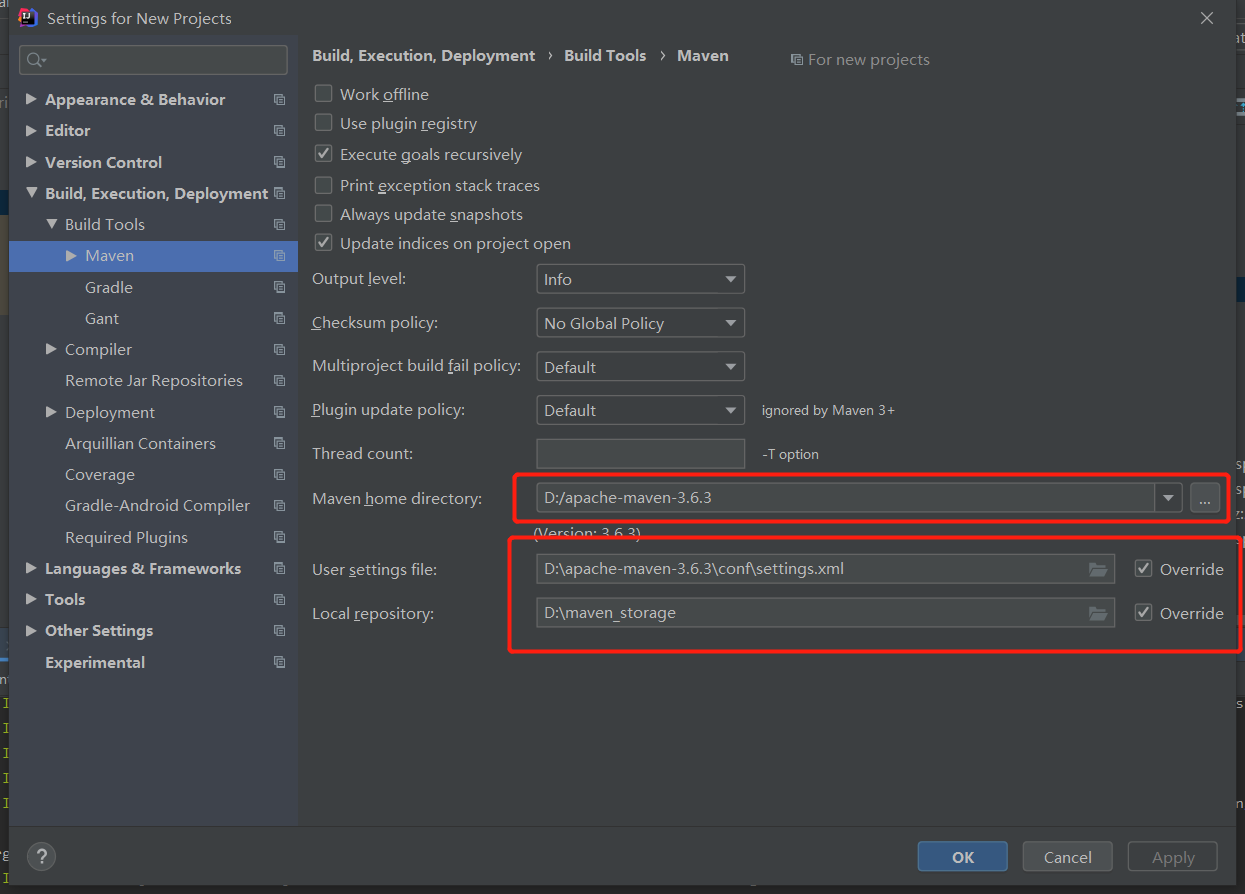1245x894 pixels.
Task: Click the project-level icon beside Compiler
Action: [x=279, y=350]
